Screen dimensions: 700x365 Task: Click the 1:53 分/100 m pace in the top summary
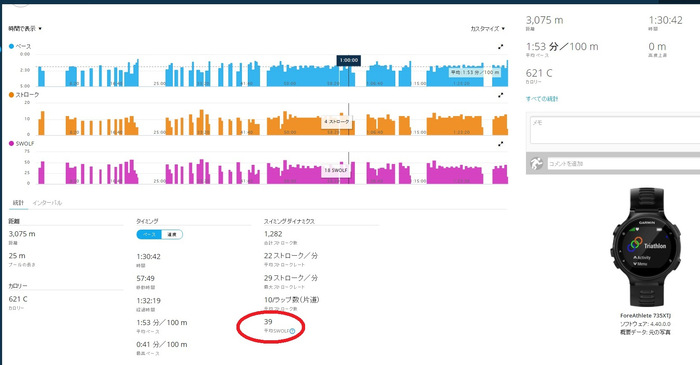562,46
